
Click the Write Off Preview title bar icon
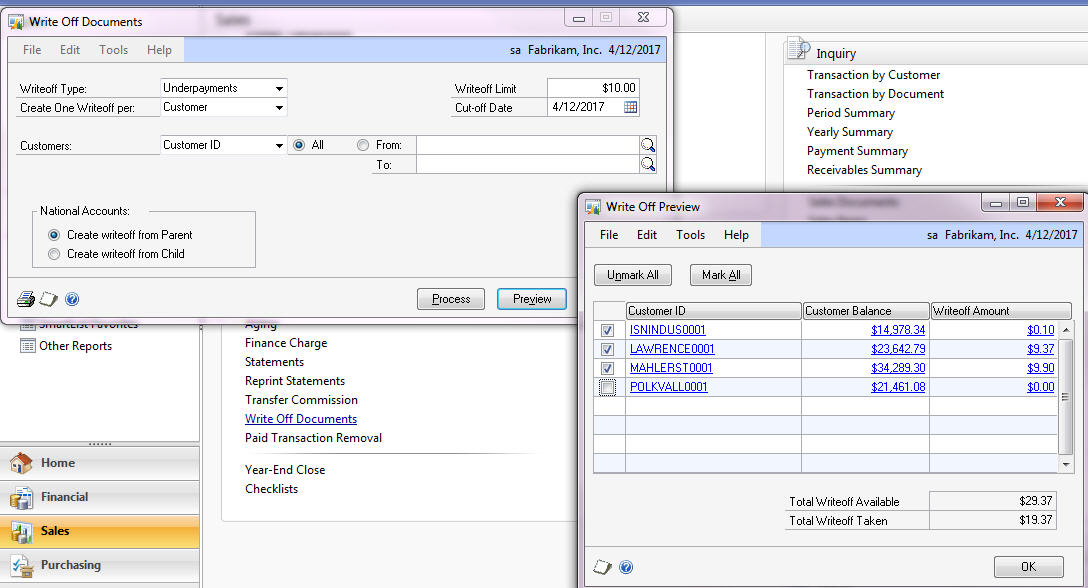coord(593,207)
